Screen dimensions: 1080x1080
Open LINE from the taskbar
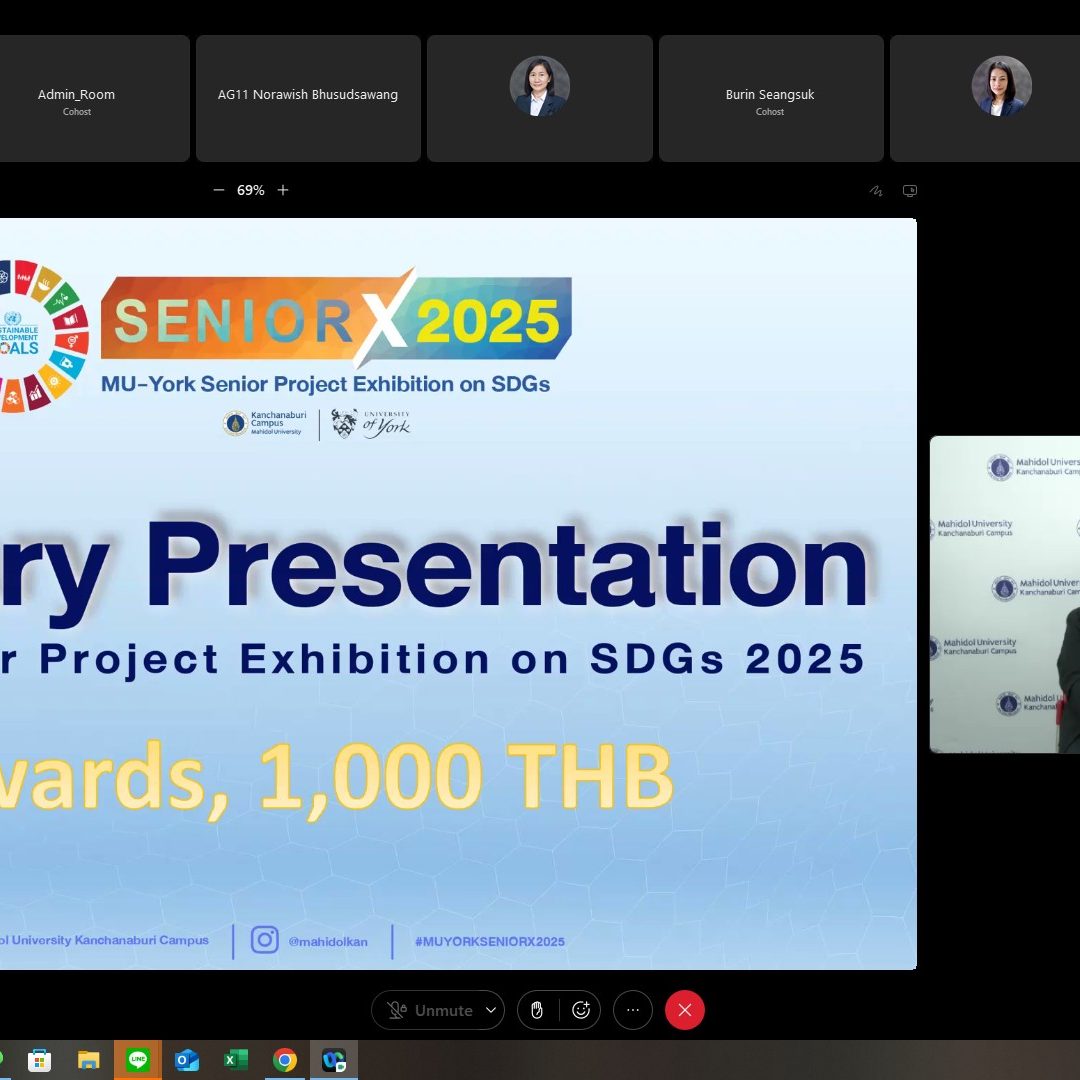coord(138,1060)
